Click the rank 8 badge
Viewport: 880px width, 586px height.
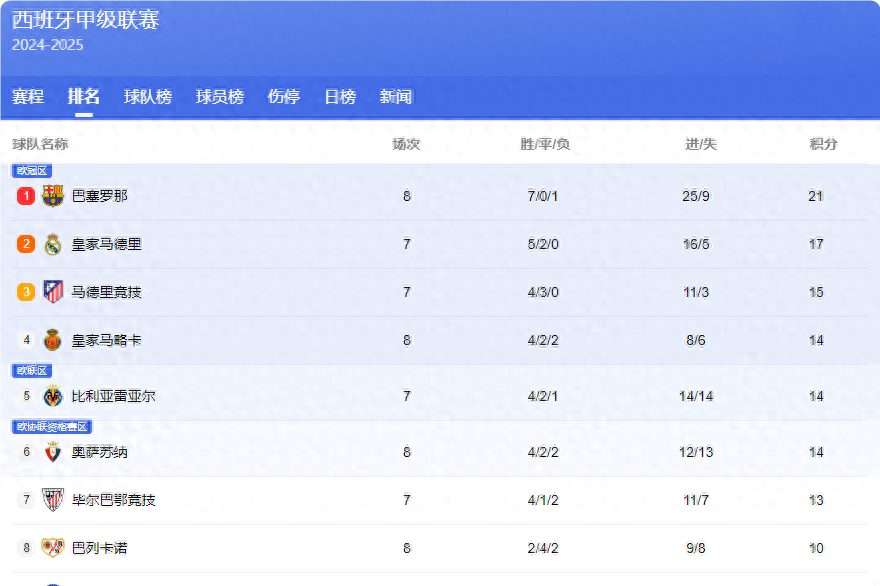[26, 548]
